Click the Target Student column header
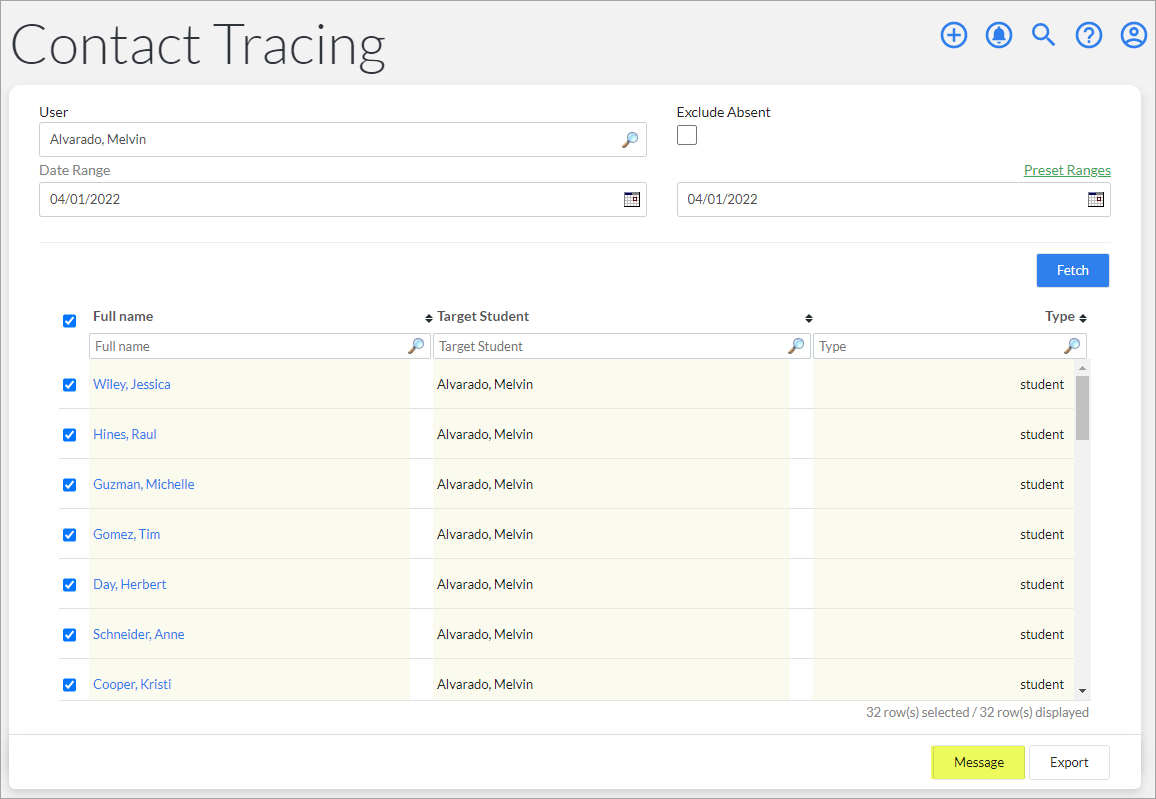The width and height of the screenshot is (1156, 799). (x=483, y=316)
